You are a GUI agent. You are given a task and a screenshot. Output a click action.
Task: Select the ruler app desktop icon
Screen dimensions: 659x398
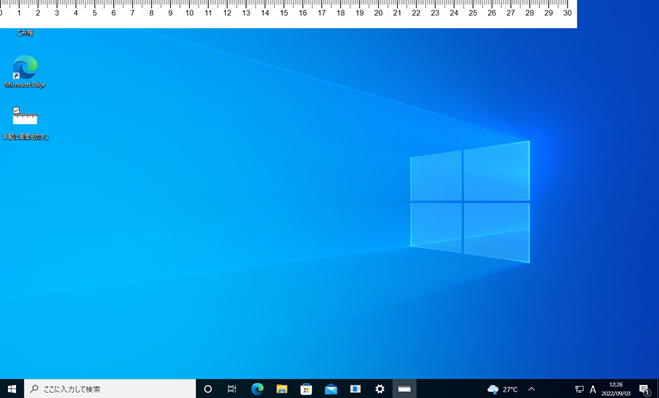point(25,123)
